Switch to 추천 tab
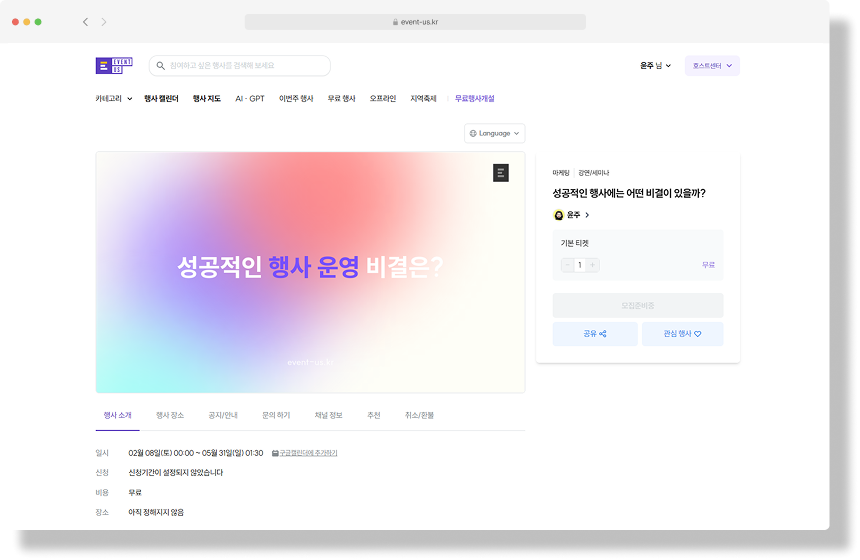The image size is (860, 560). coord(374,416)
